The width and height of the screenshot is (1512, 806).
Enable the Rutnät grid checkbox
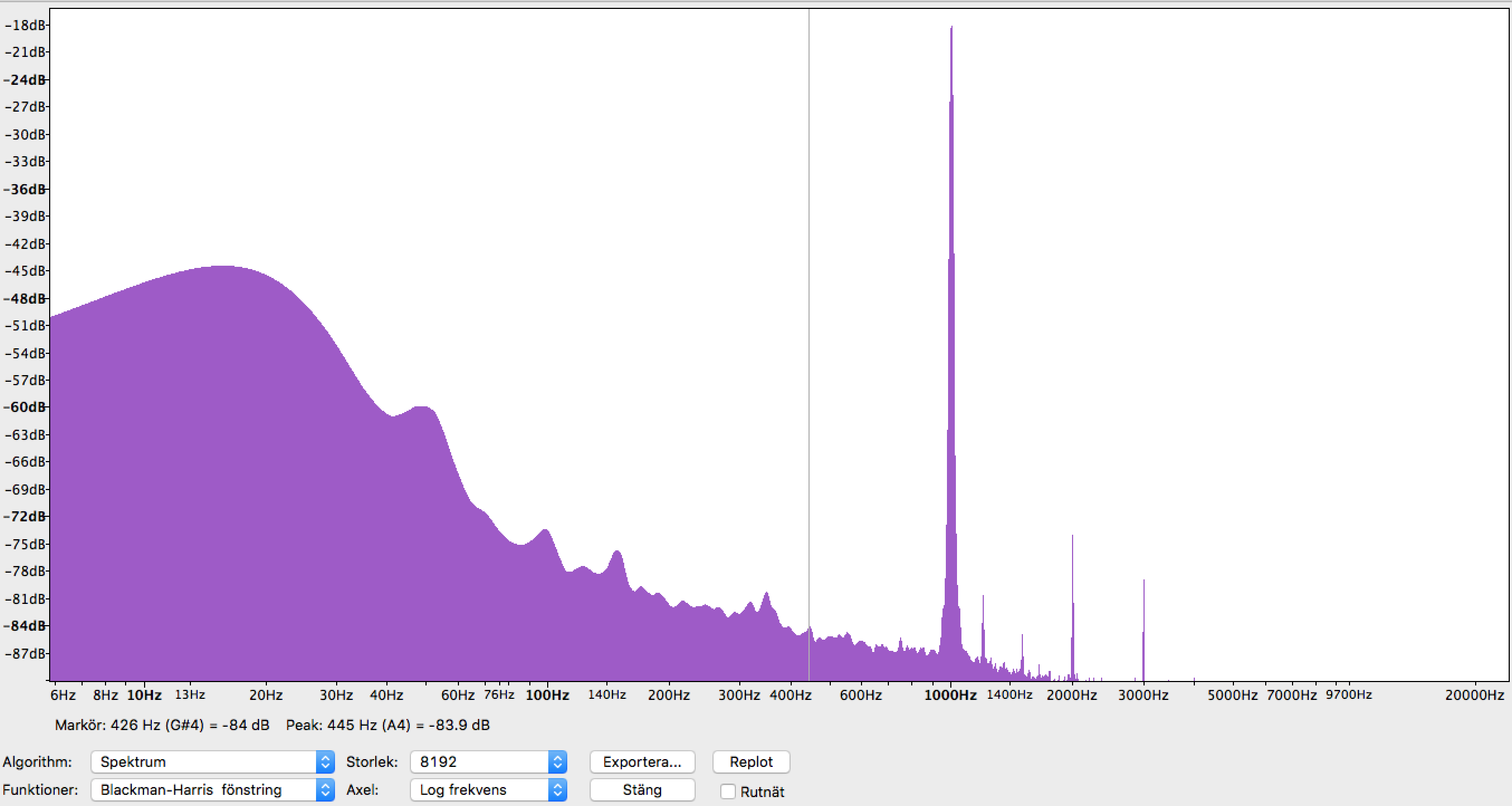point(728,791)
